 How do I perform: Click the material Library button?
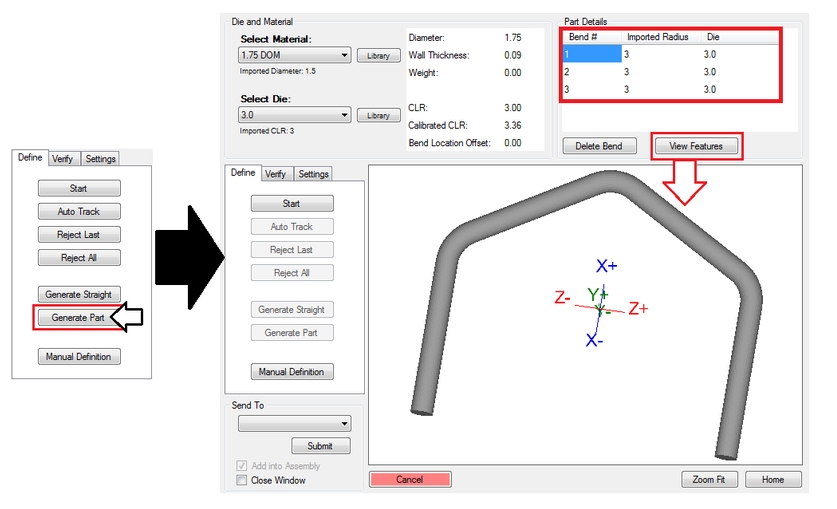pos(378,55)
